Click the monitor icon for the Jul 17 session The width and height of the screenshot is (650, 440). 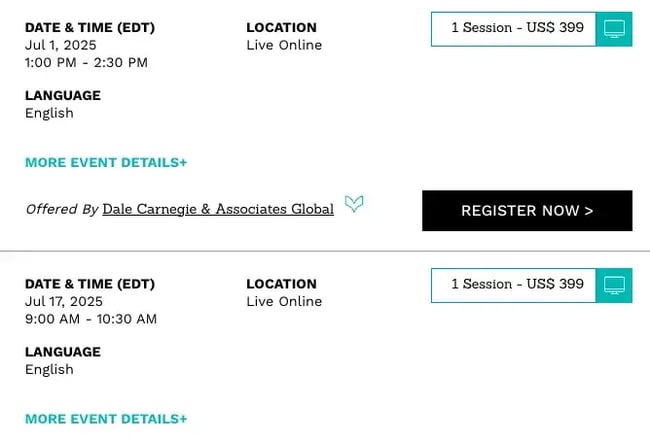[x=614, y=285]
